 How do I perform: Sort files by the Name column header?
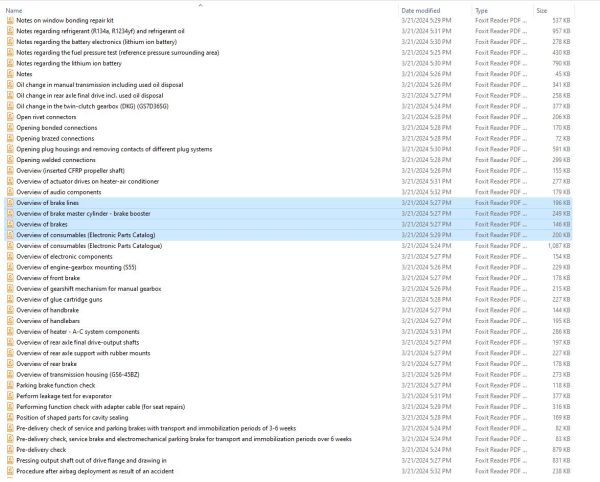click(x=14, y=11)
